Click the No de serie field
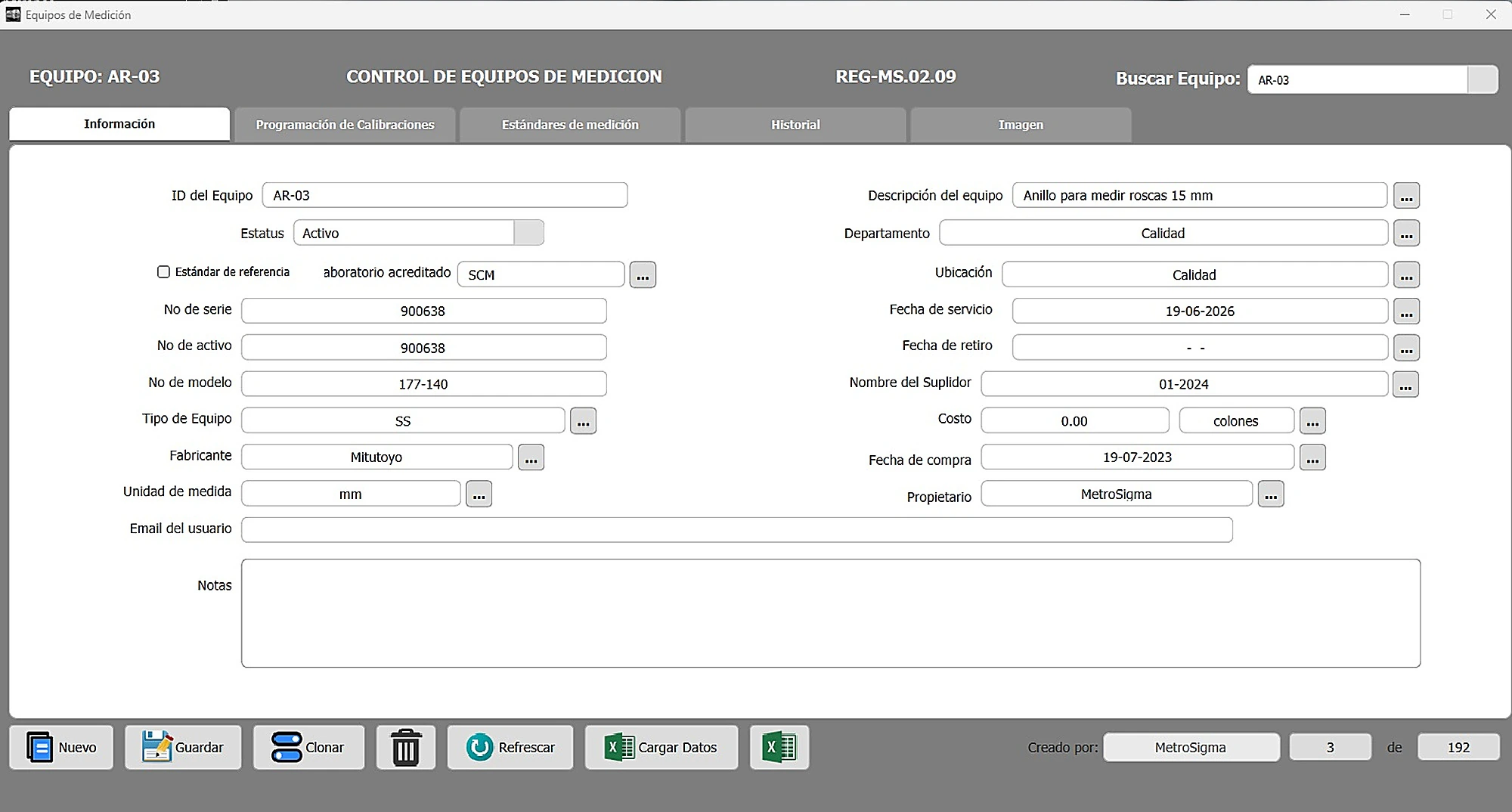The width and height of the screenshot is (1512, 812). (x=423, y=311)
